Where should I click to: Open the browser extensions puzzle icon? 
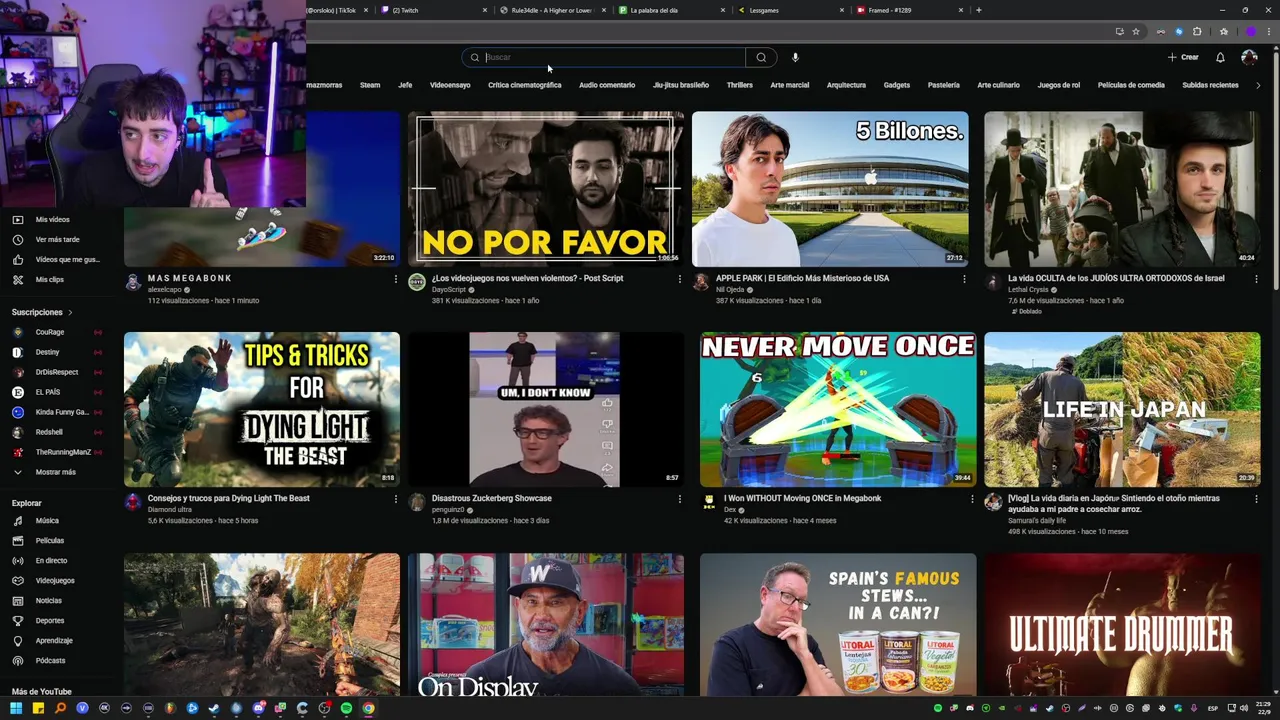[x=1197, y=31]
